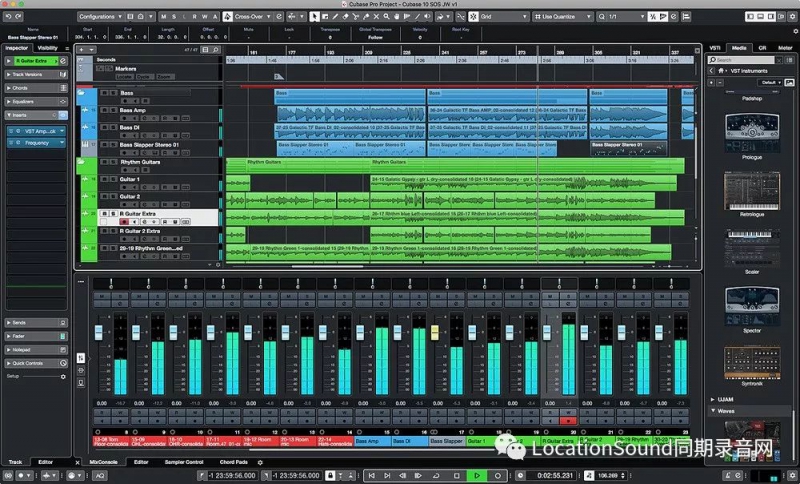Open the Sampler Control tab
Image resolution: width=800 pixels, height=484 pixels.
[x=184, y=462]
